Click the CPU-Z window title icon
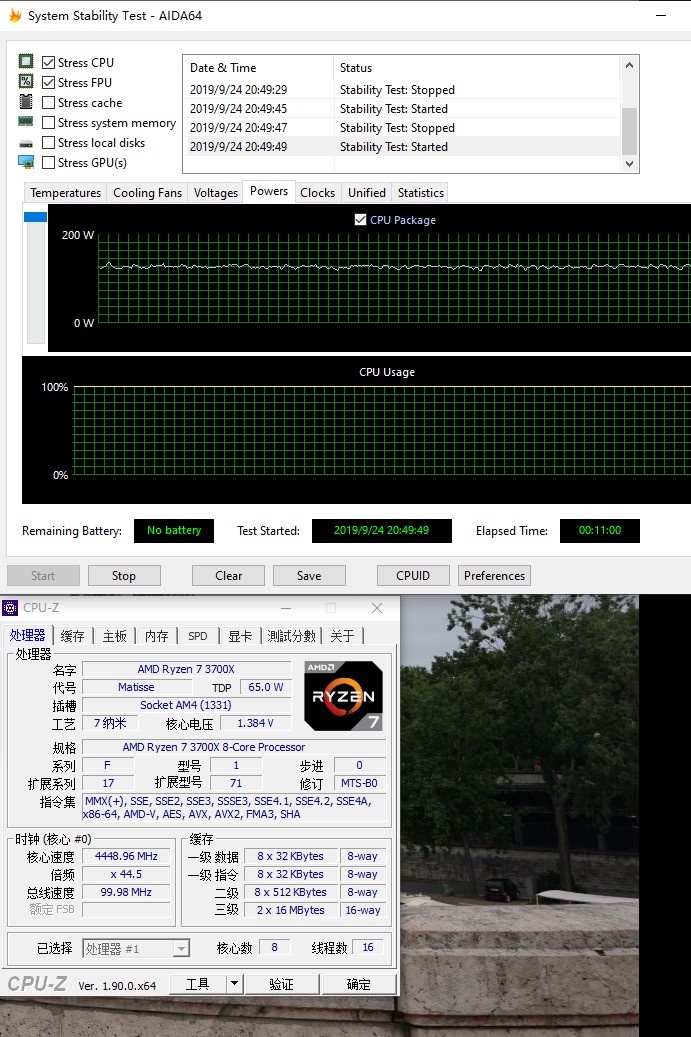The width and height of the screenshot is (691, 1037). [x=10, y=608]
